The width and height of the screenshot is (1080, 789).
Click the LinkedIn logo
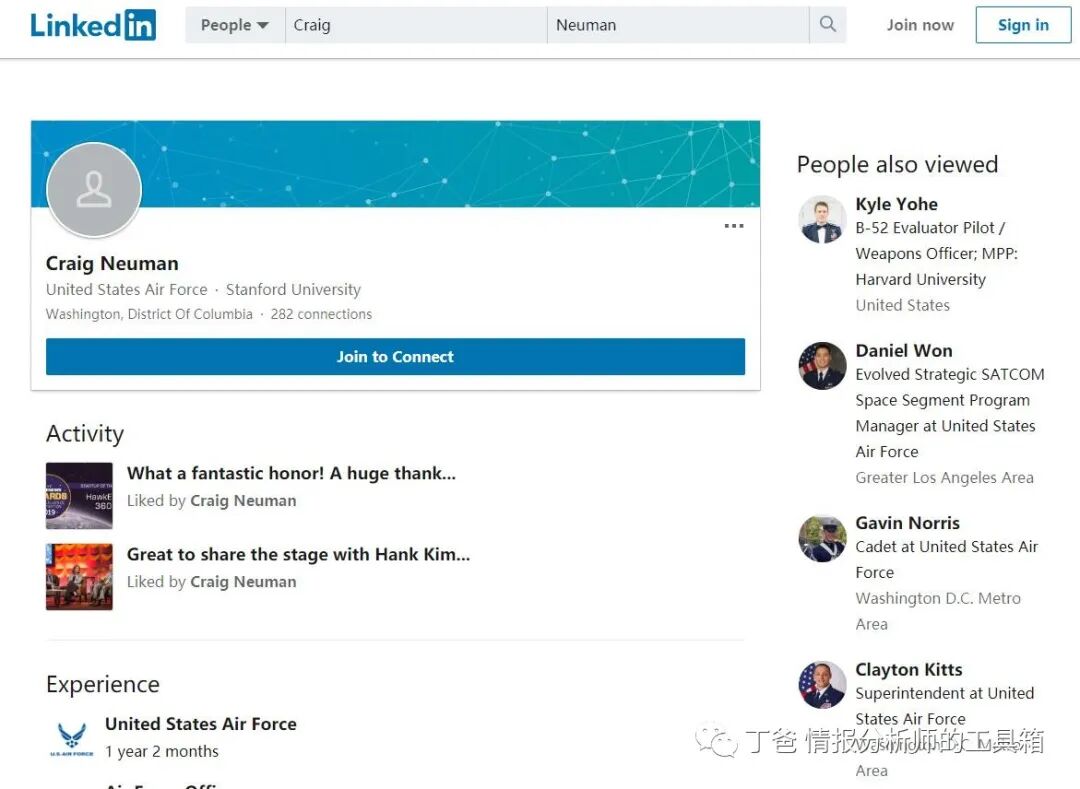(x=93, y=25)
